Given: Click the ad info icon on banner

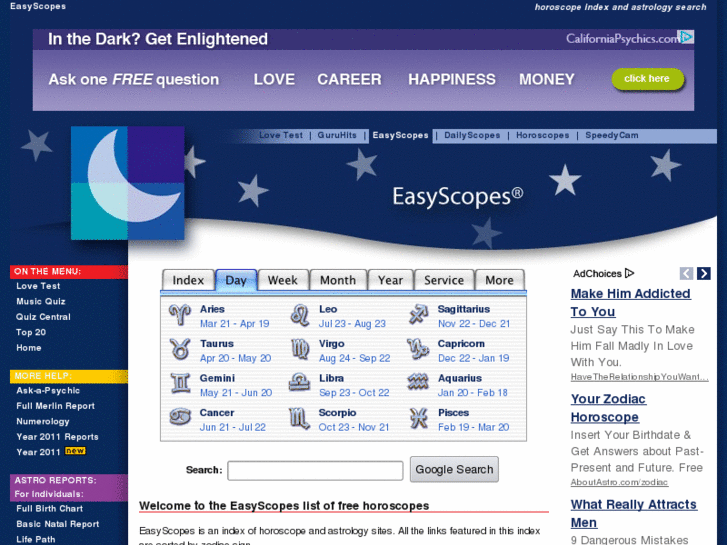Looking at the screenshot, I should 686,37.
